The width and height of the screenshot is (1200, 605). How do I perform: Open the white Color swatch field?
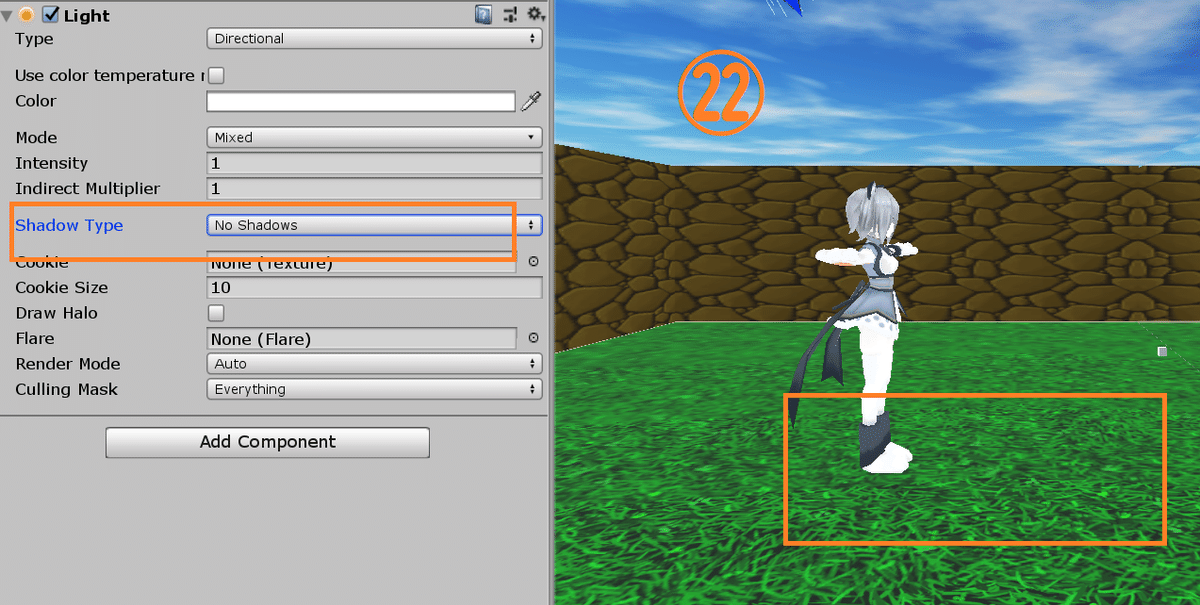coord(361,101)
